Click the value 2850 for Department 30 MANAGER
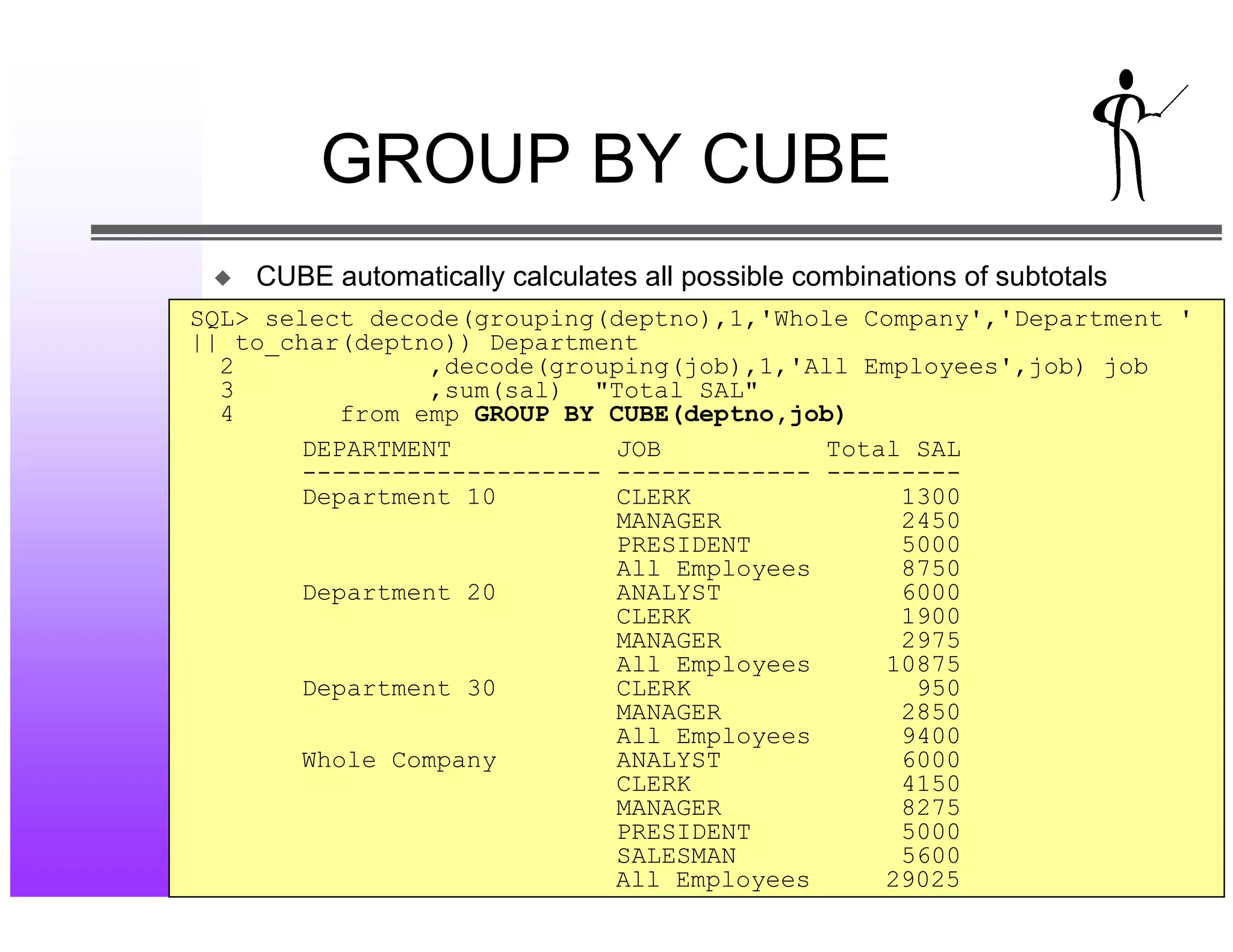Screen dimensions: 1233x952 [930, 712]
